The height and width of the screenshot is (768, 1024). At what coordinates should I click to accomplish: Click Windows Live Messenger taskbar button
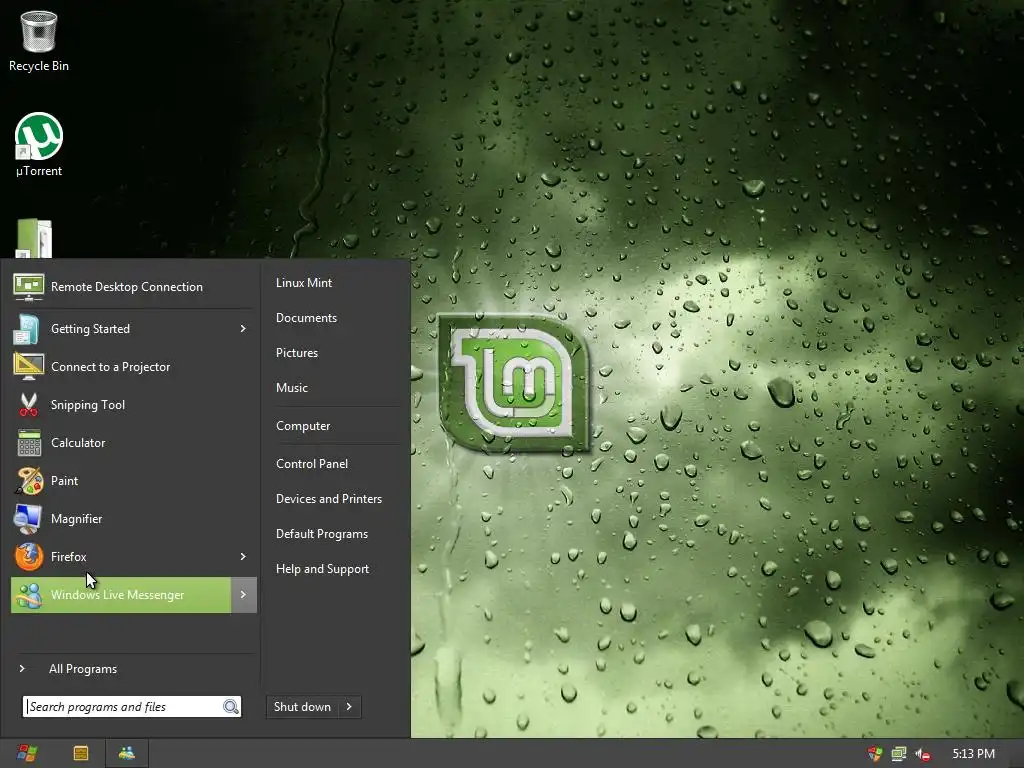(127, 754)
